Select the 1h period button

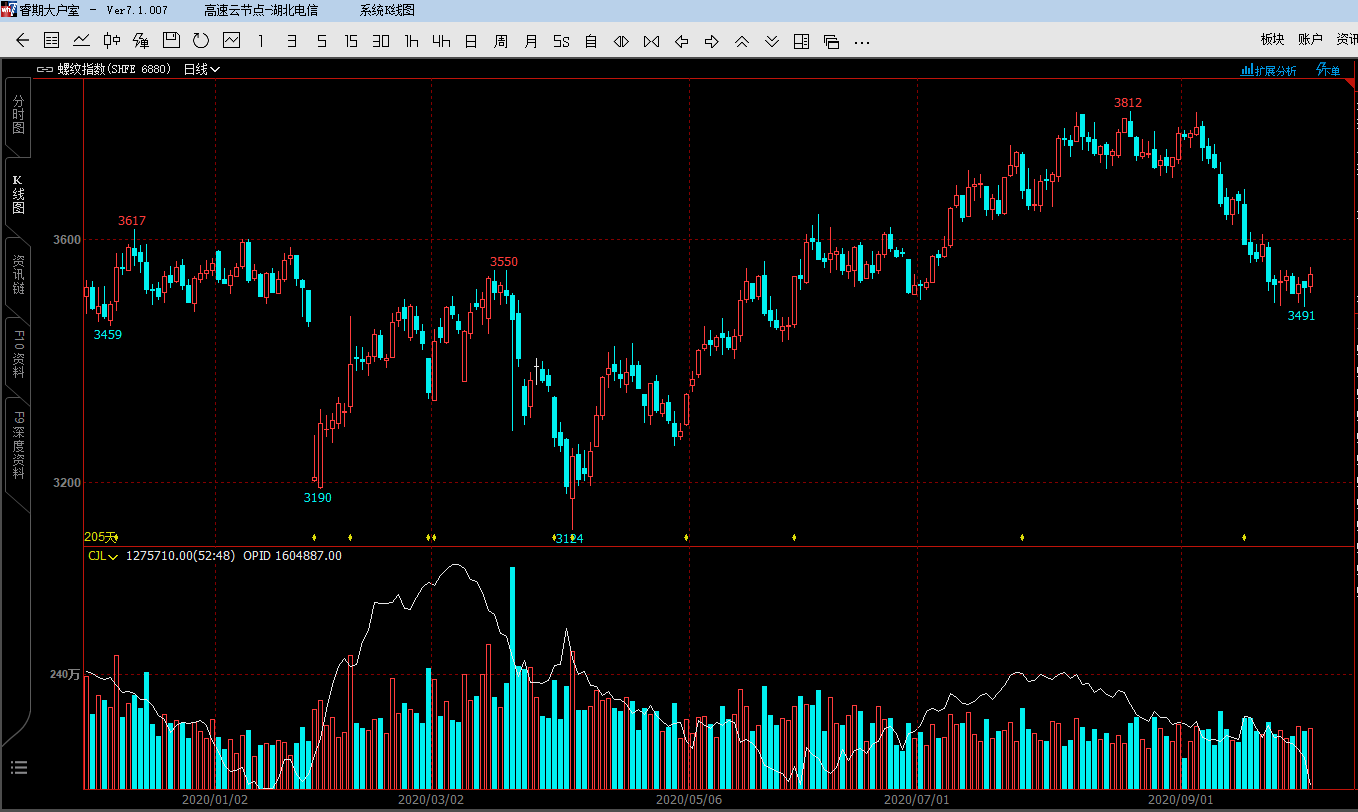pyautogui.click(x=411, y=41)
